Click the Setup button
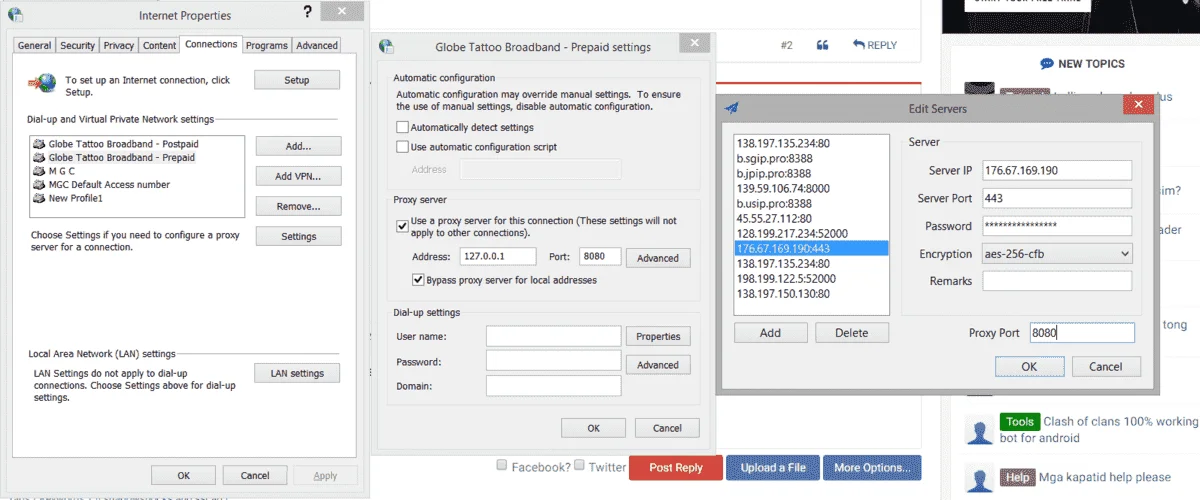The height and width of the screenshot is (500, 1200). pos(297,80)
